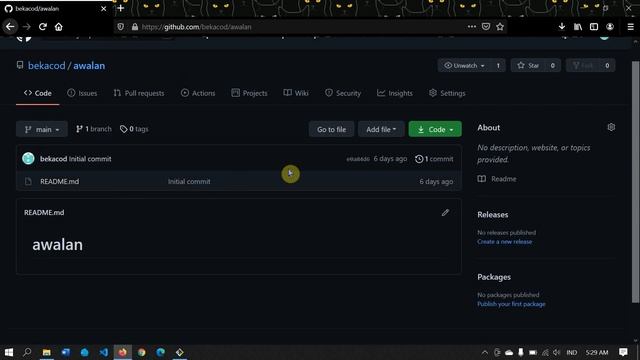Open Windows Start menu
The image size is (640, 360).
click(x=9, y=352)
